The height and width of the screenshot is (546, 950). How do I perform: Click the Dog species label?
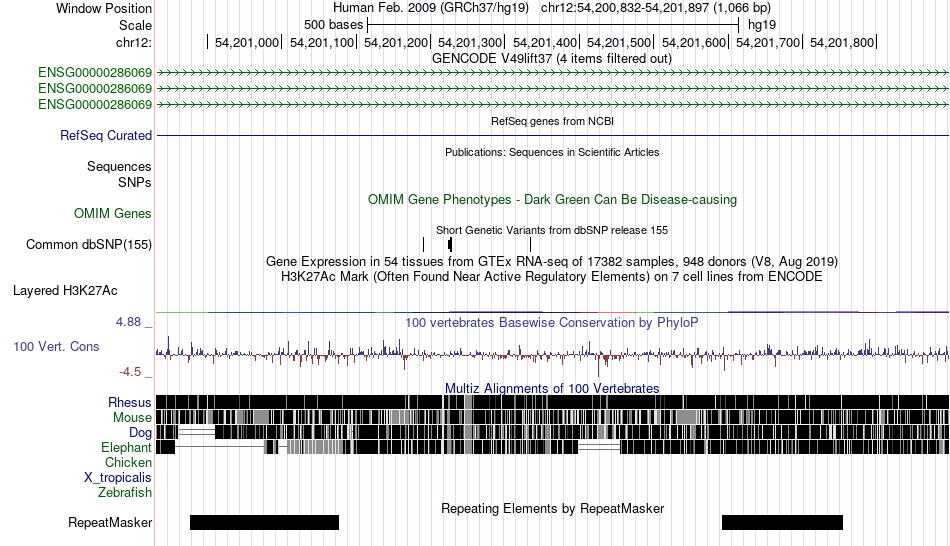point(140,432)
